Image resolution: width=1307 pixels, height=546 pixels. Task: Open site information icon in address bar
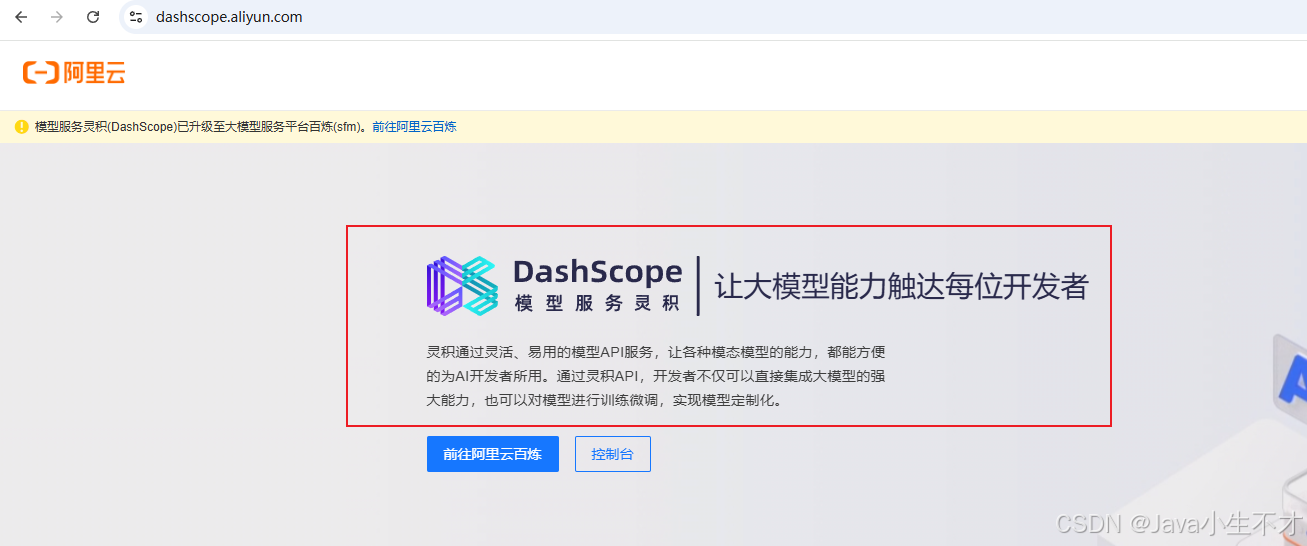click(136, 17)
